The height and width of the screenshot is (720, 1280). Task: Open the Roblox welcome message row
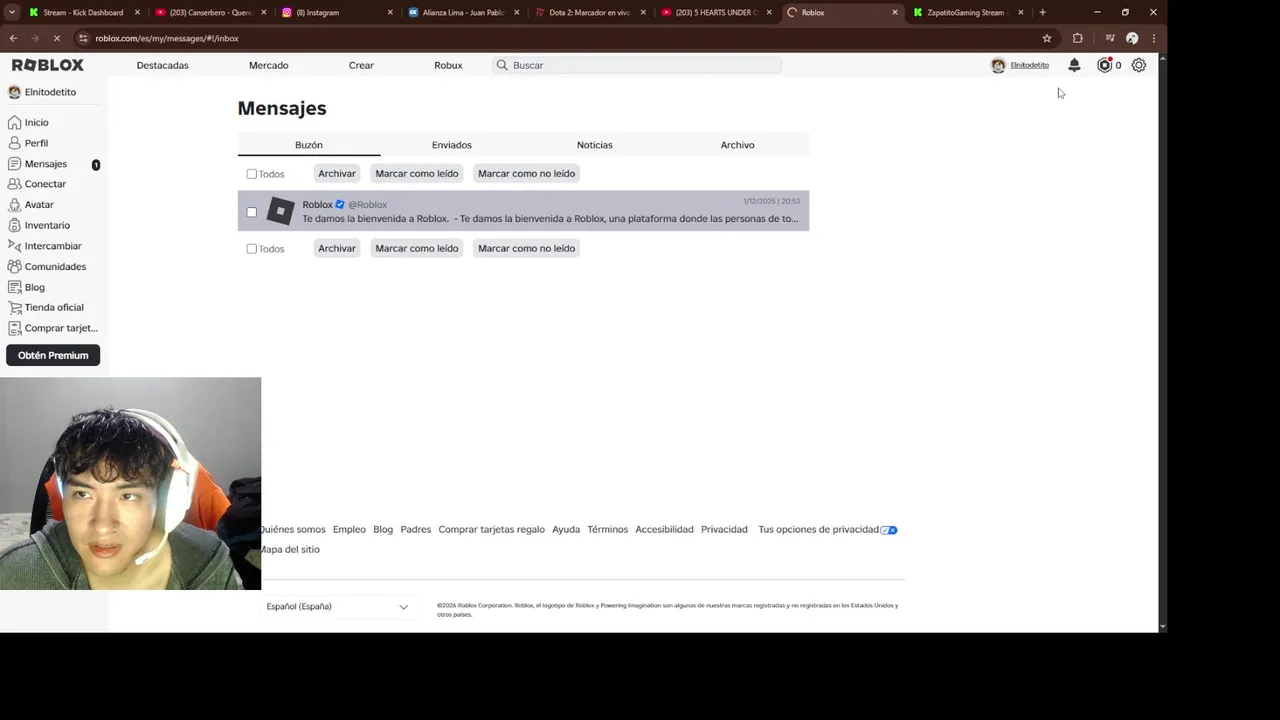pos(523,211)
